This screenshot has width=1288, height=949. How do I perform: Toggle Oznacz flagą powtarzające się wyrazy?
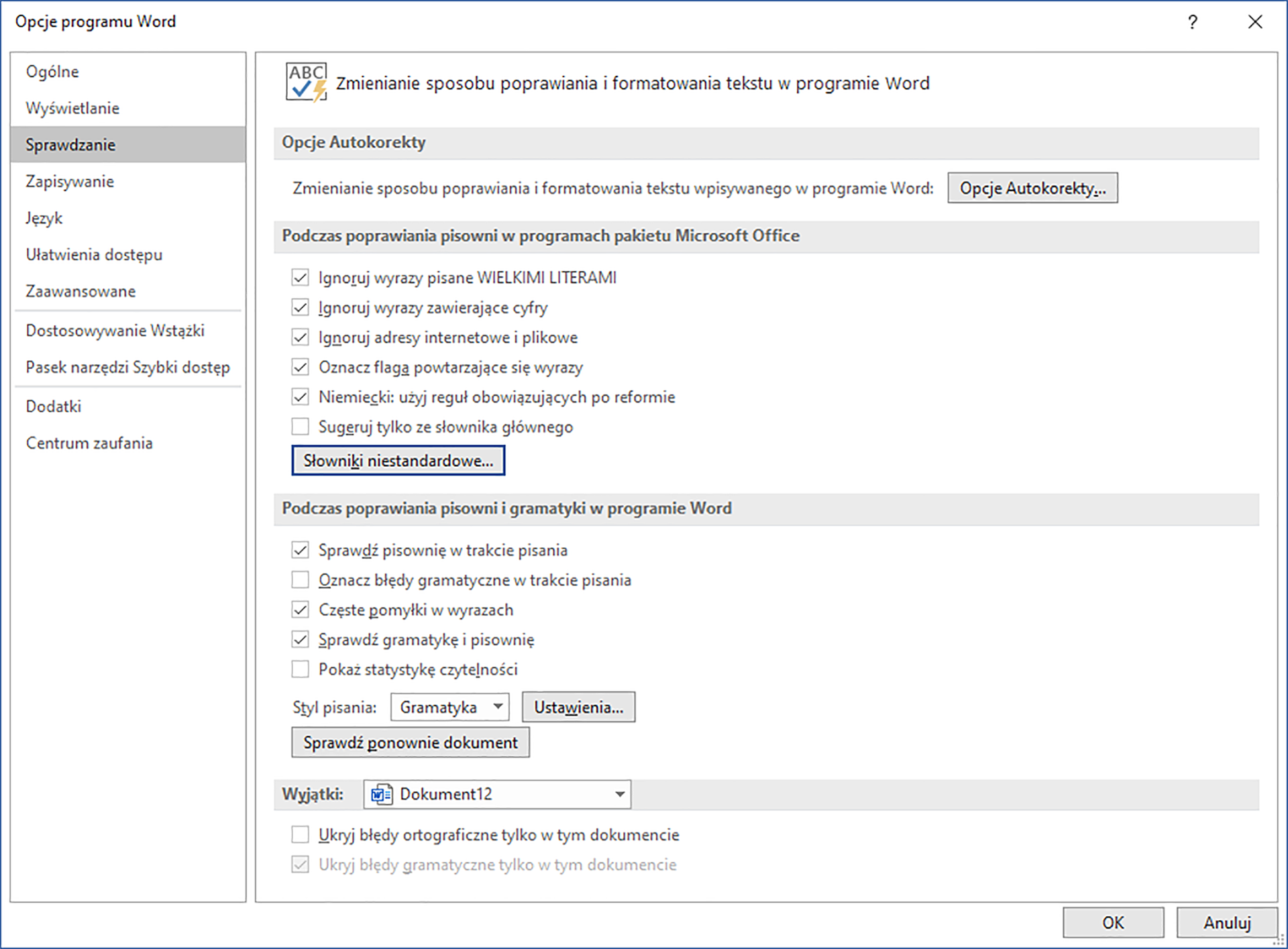point(300,368)
